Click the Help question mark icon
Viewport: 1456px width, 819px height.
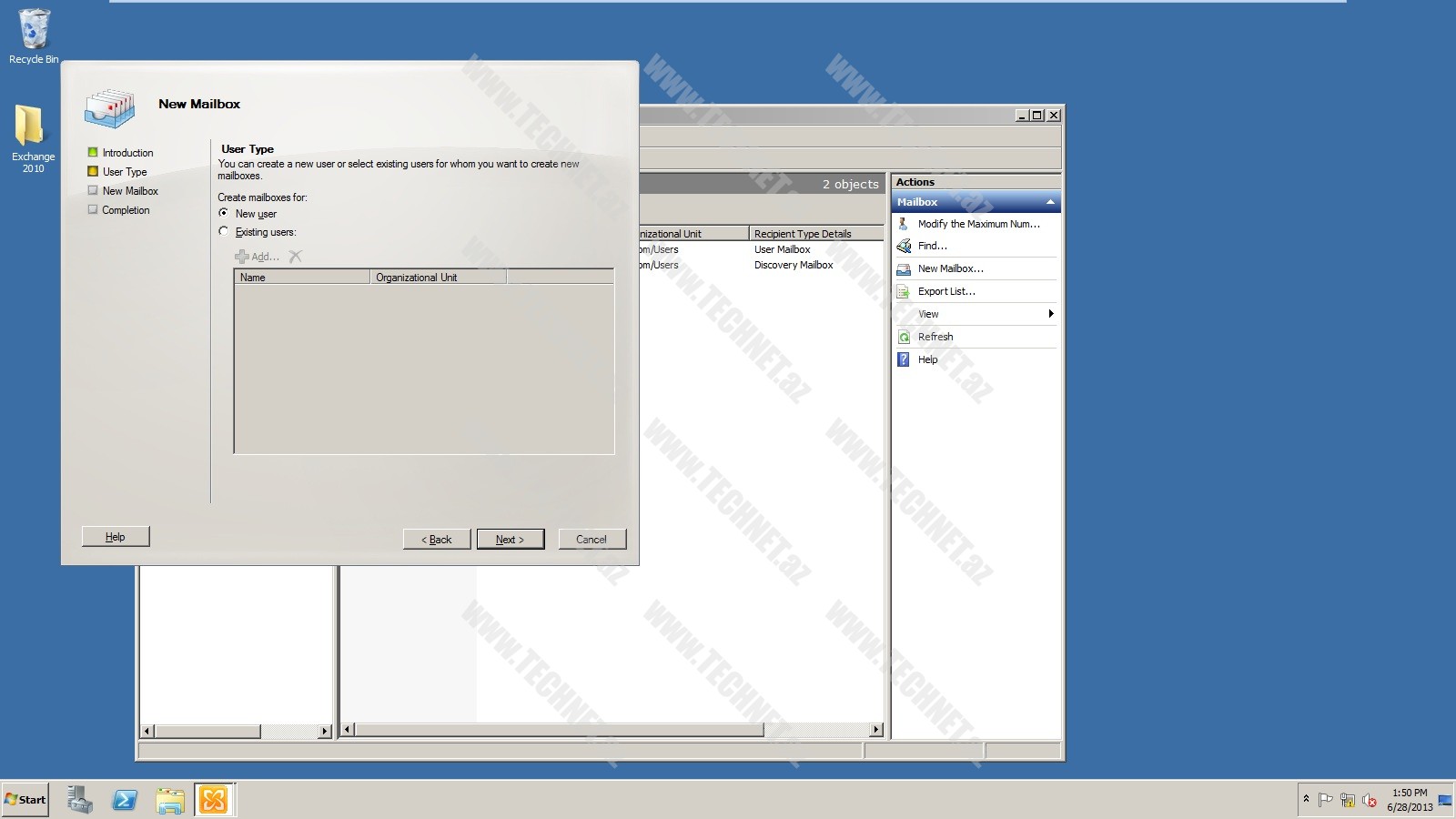pyautogui.click(x=904, y=359)
